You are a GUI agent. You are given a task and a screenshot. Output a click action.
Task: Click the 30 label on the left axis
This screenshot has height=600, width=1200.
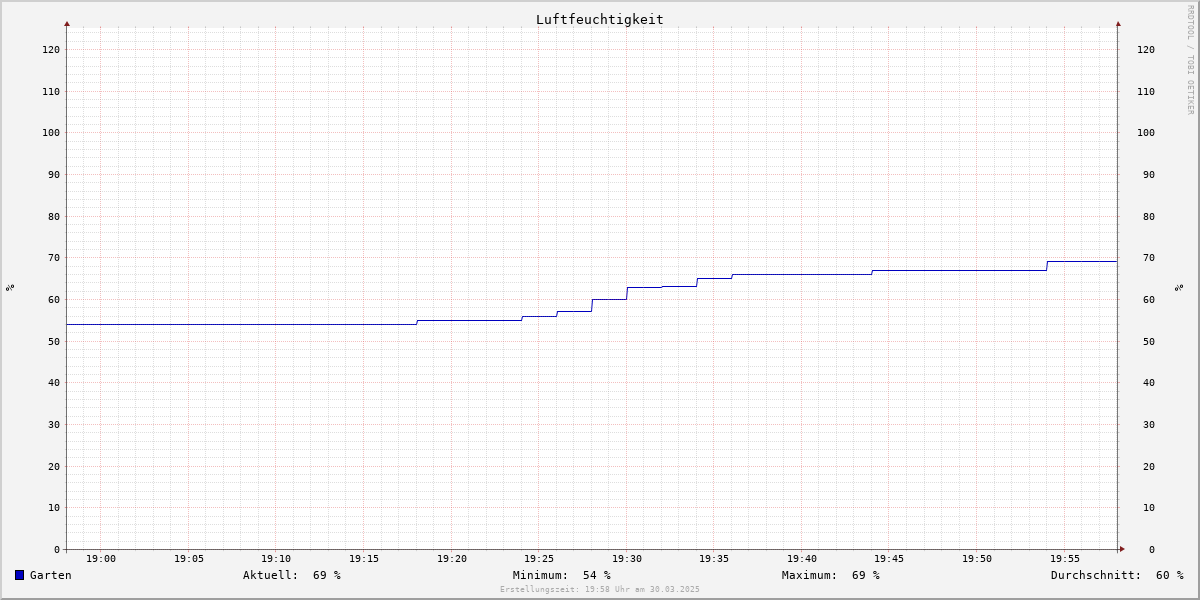click(x=54, y=424)
